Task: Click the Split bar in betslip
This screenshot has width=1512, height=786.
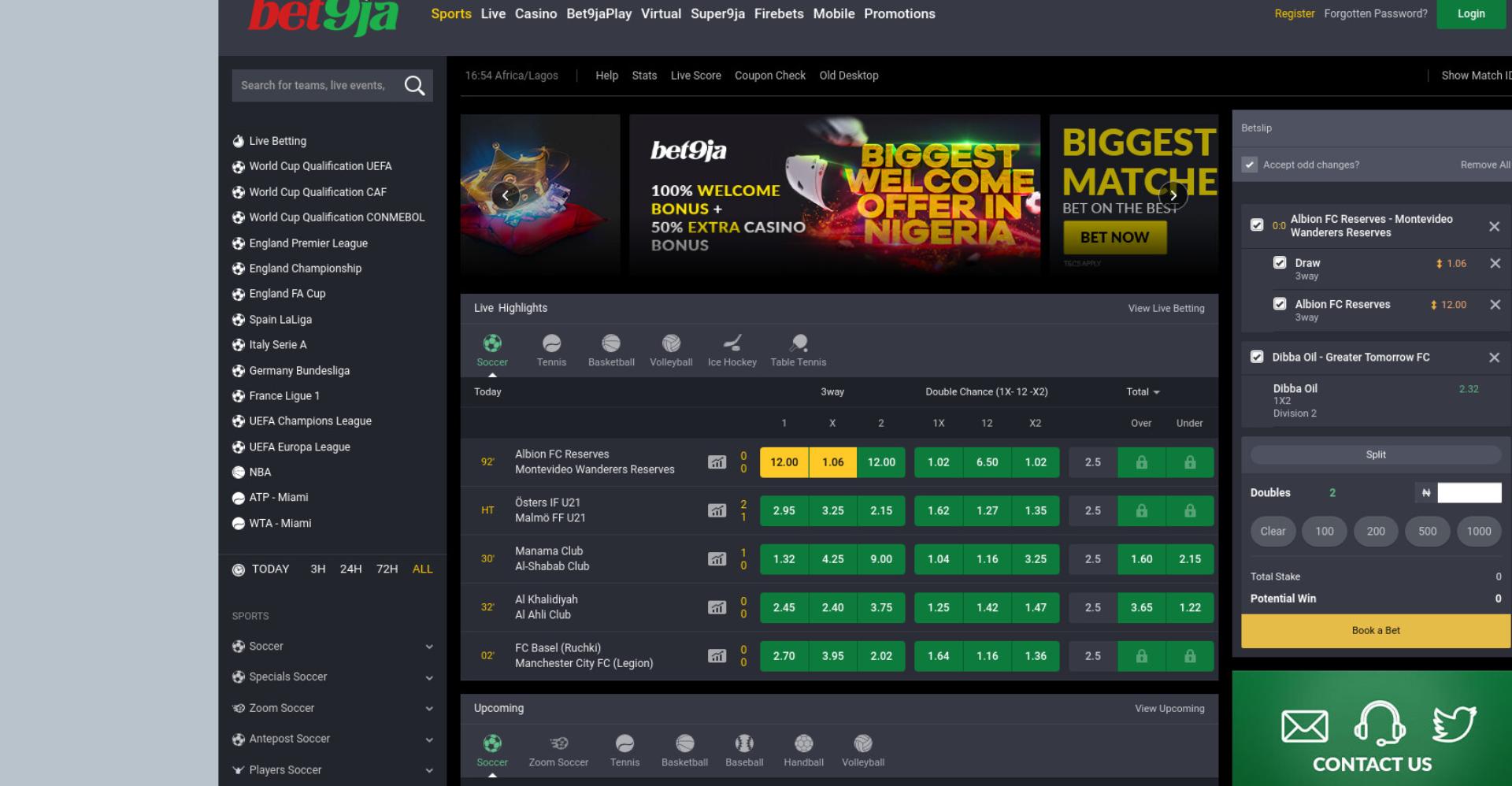Action: (x=1376, y=454)
